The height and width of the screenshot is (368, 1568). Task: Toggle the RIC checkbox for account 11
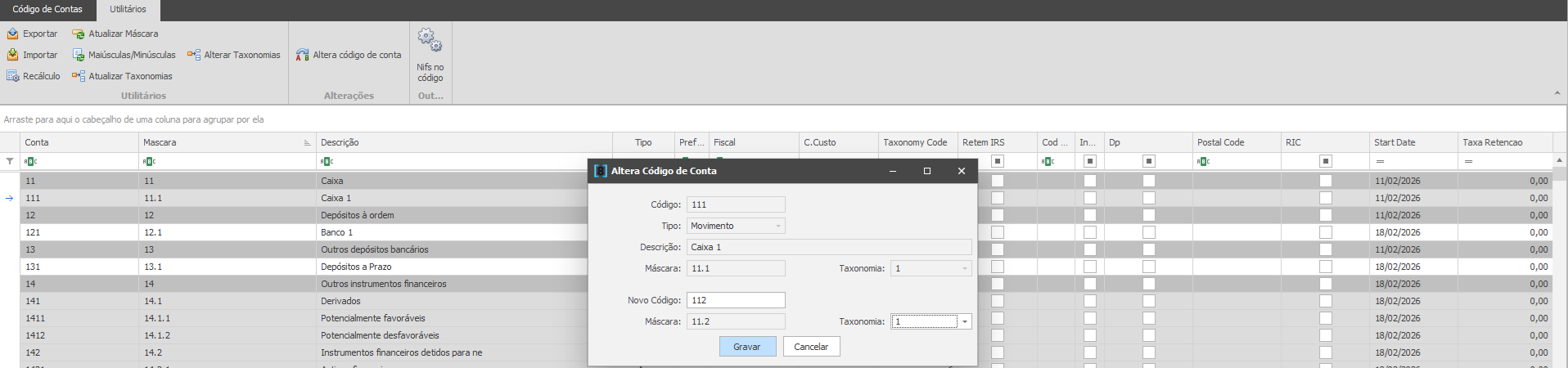tap(1325, 181)
